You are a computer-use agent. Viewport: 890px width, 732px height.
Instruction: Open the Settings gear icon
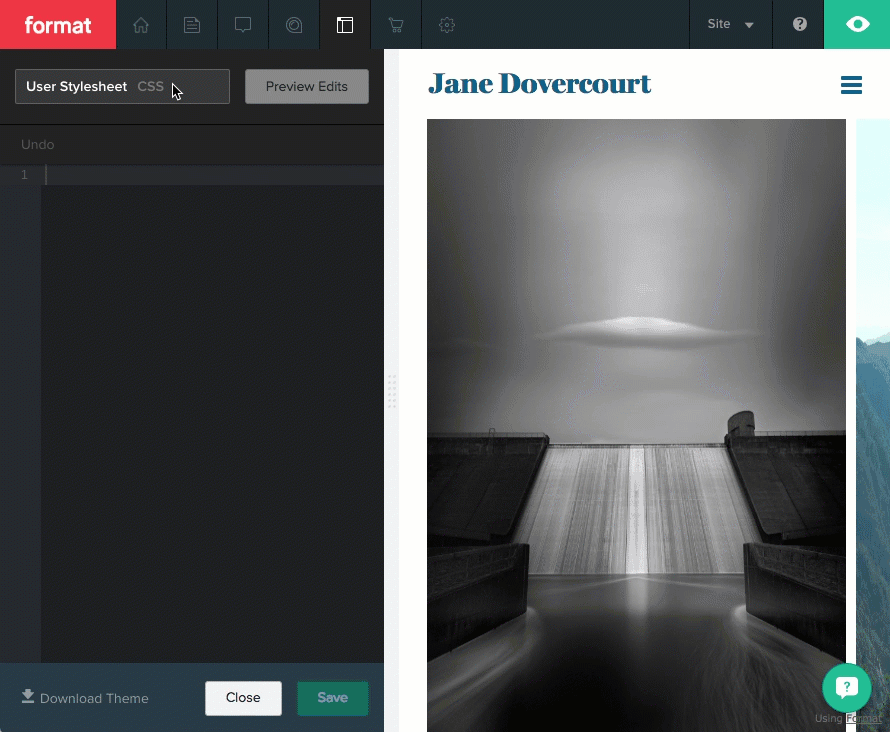(447, 25)
